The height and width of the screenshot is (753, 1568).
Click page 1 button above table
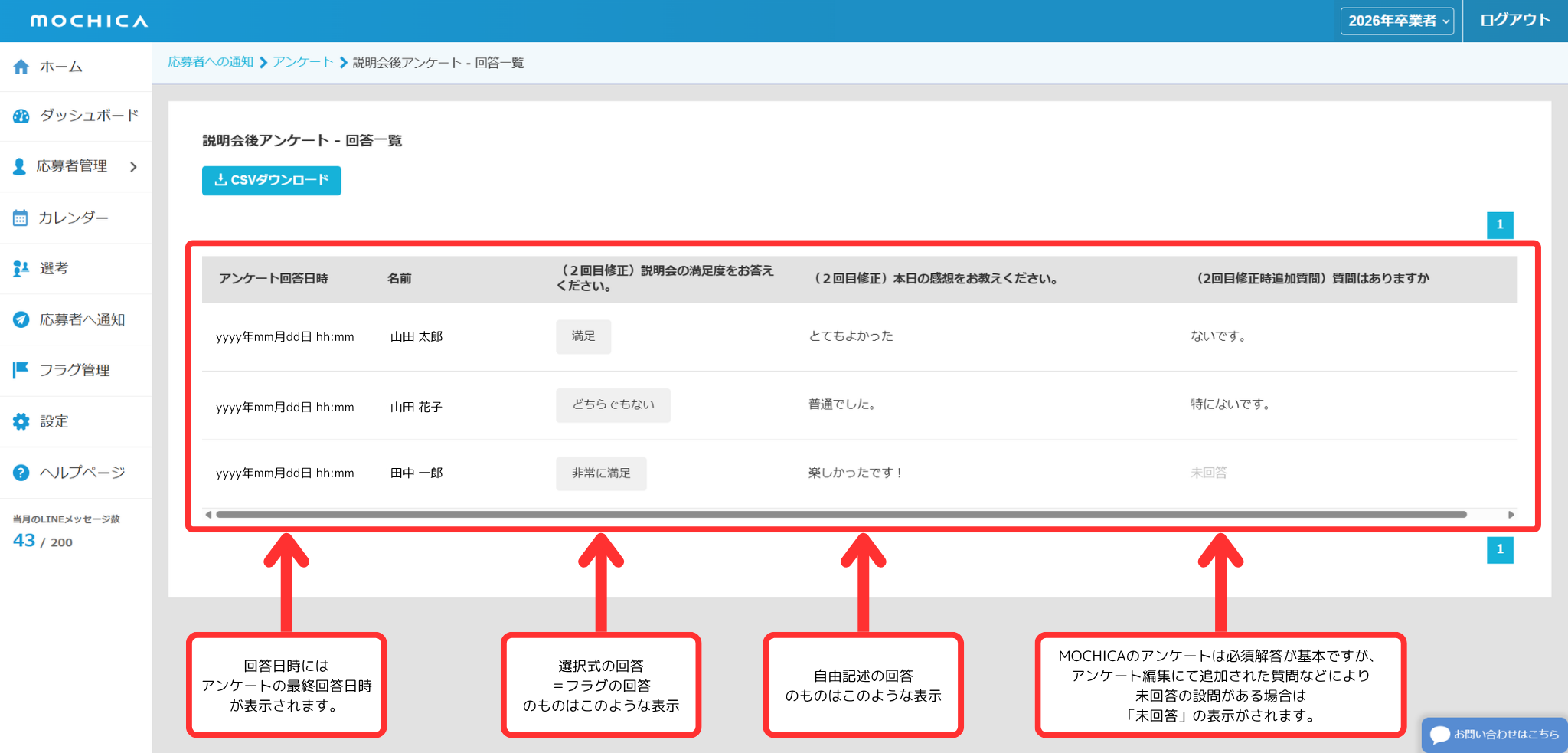point(1499,225)
